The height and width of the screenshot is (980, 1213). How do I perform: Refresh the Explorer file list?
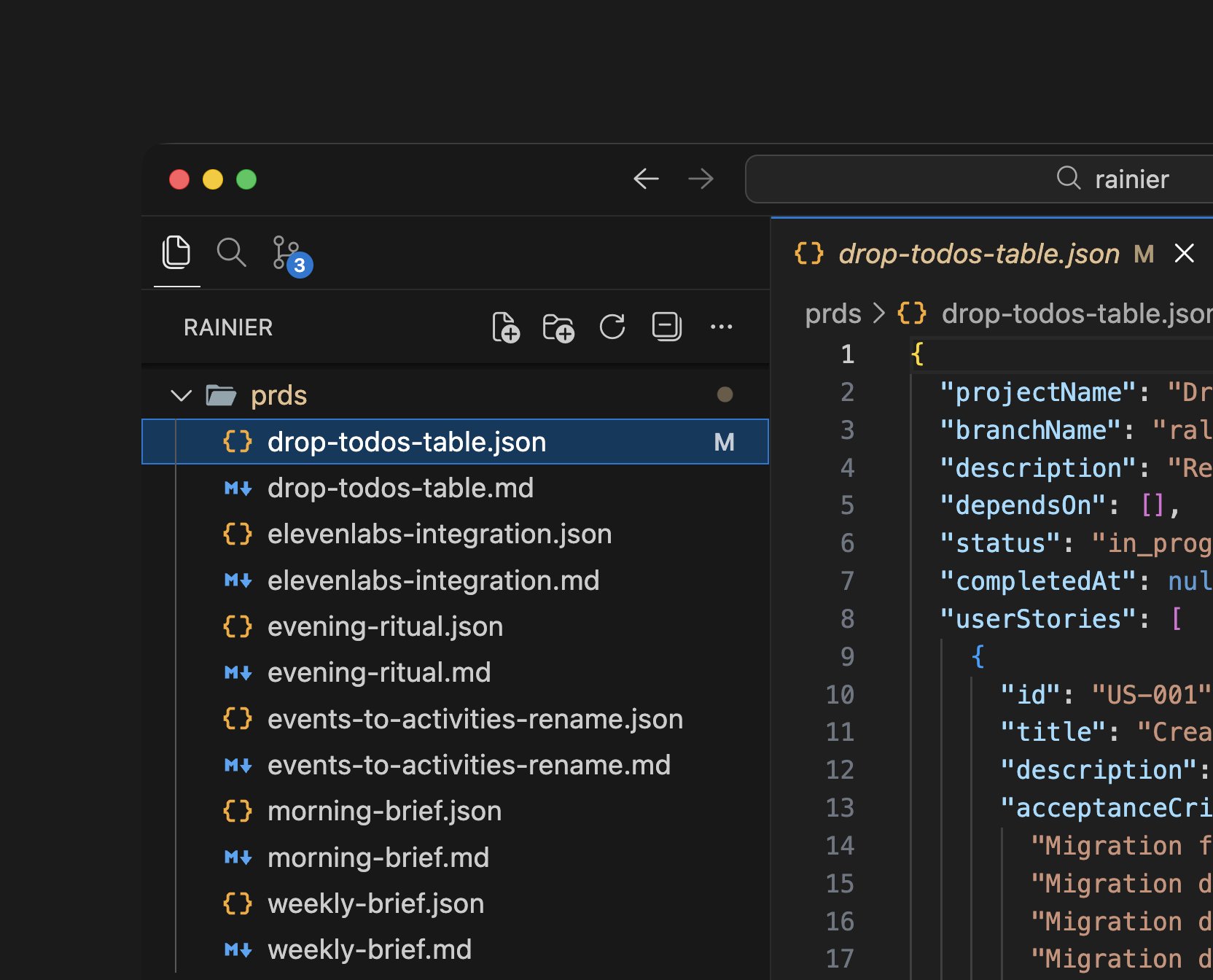click(612, 327)
